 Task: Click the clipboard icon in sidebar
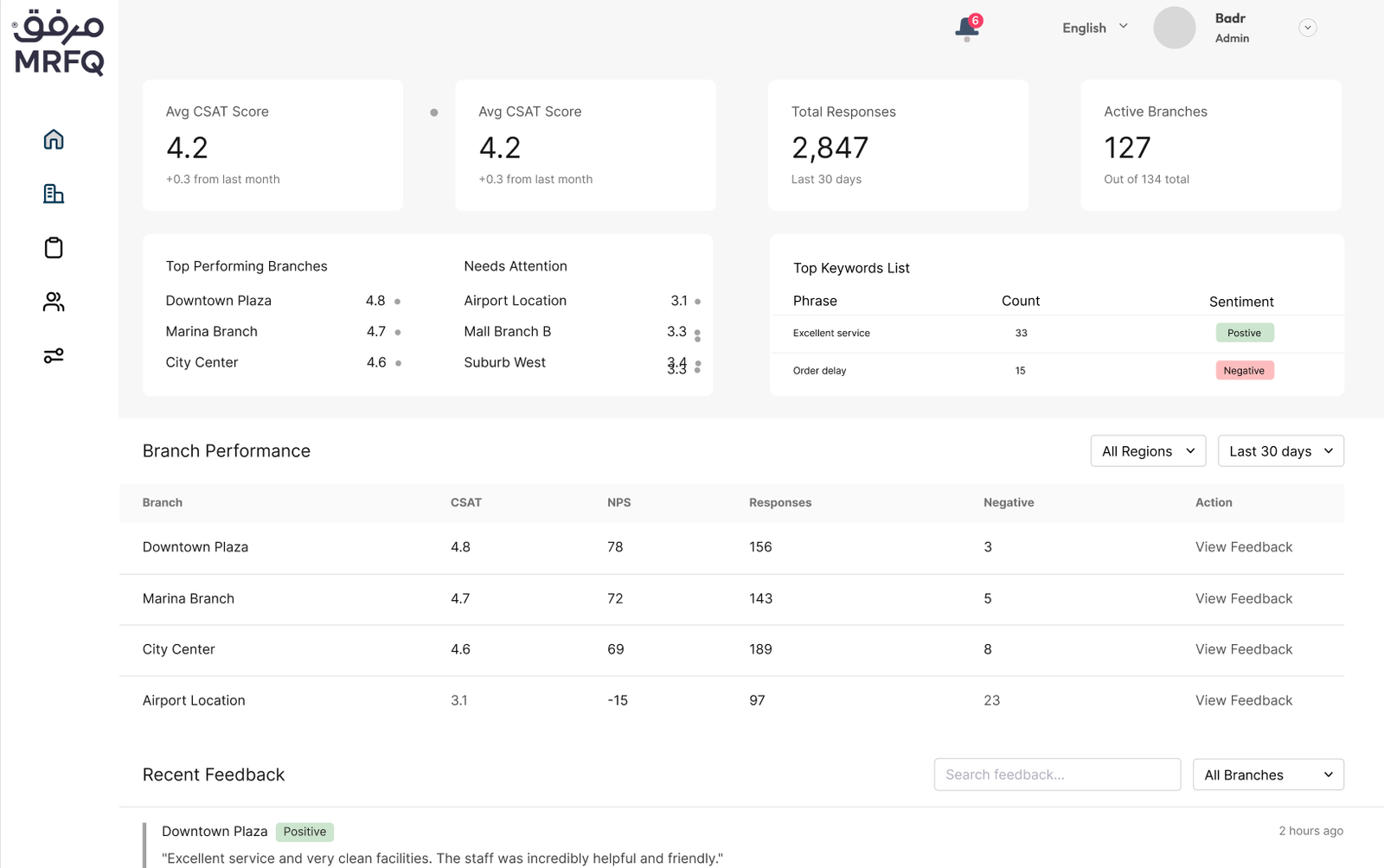pyautogui.click(x=54, y=248)
